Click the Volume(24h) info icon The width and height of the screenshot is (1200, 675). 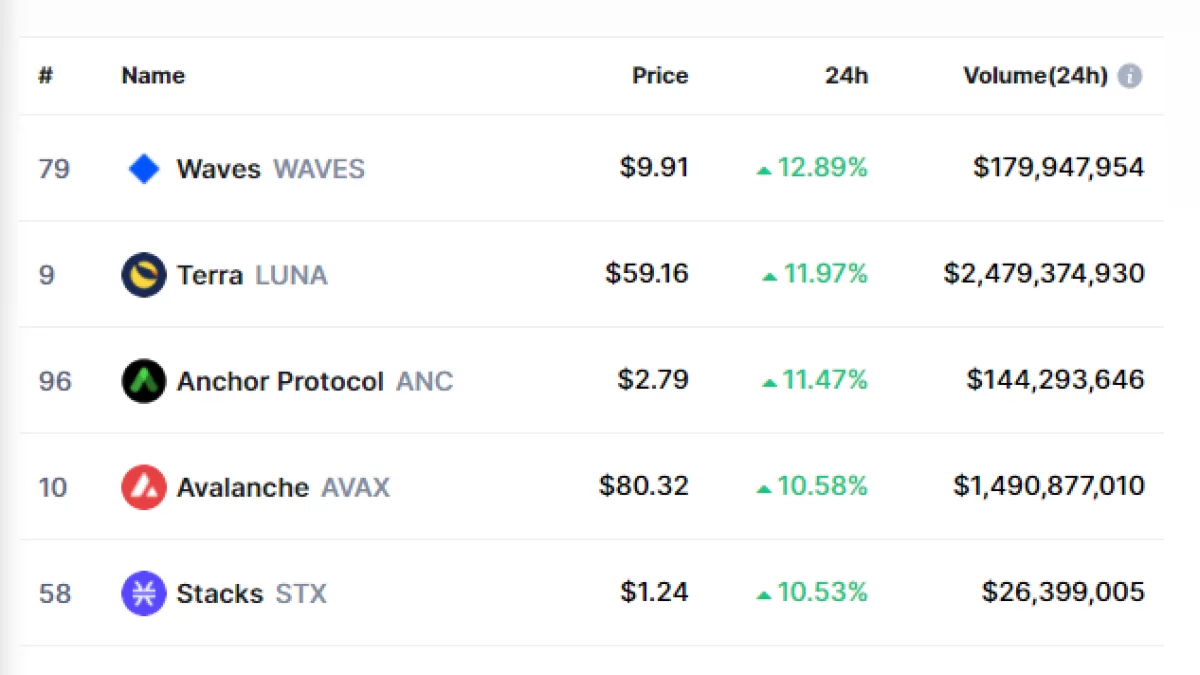click(1130, 76)
